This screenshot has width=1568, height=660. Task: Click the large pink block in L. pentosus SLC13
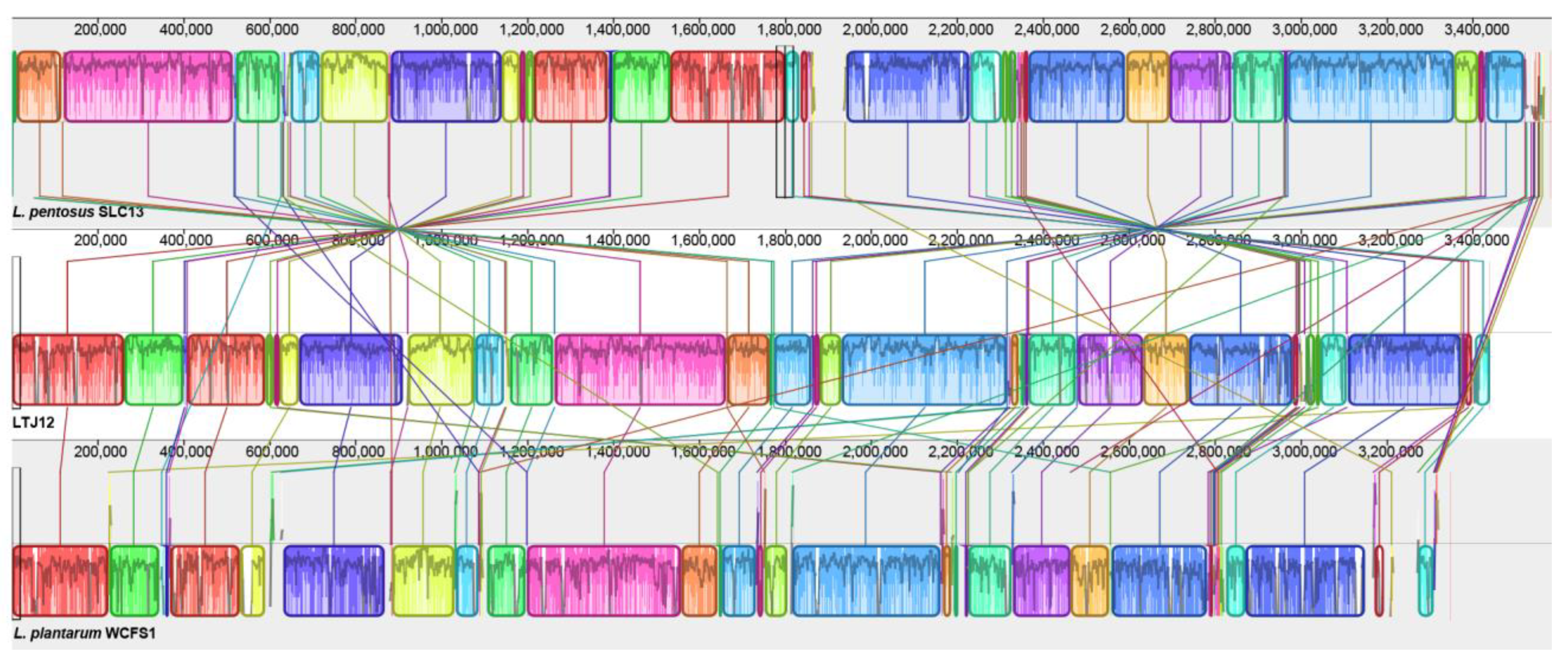148,86
